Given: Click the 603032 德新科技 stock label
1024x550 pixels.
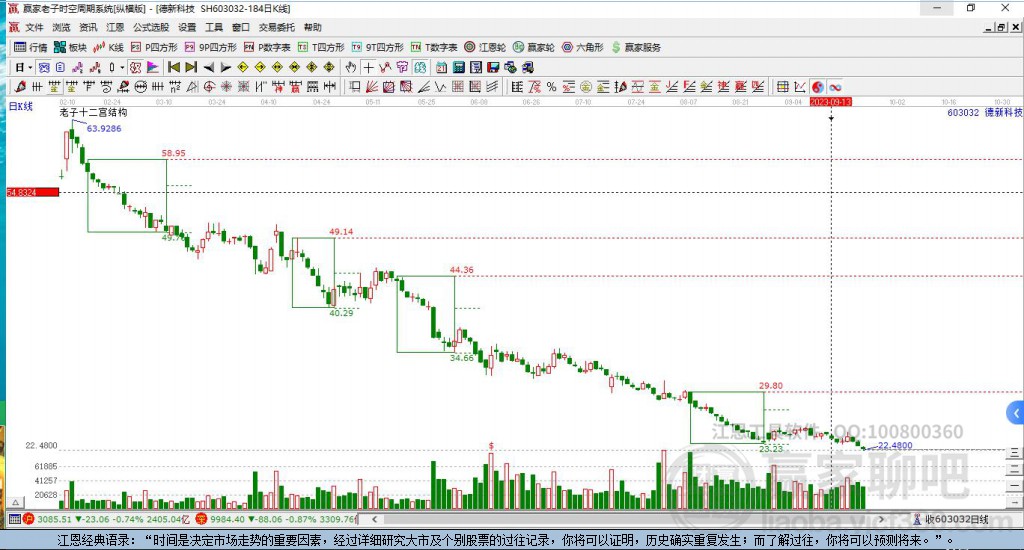Looking at the screenshot, I should pyautogui.click(x=985, y=112).
